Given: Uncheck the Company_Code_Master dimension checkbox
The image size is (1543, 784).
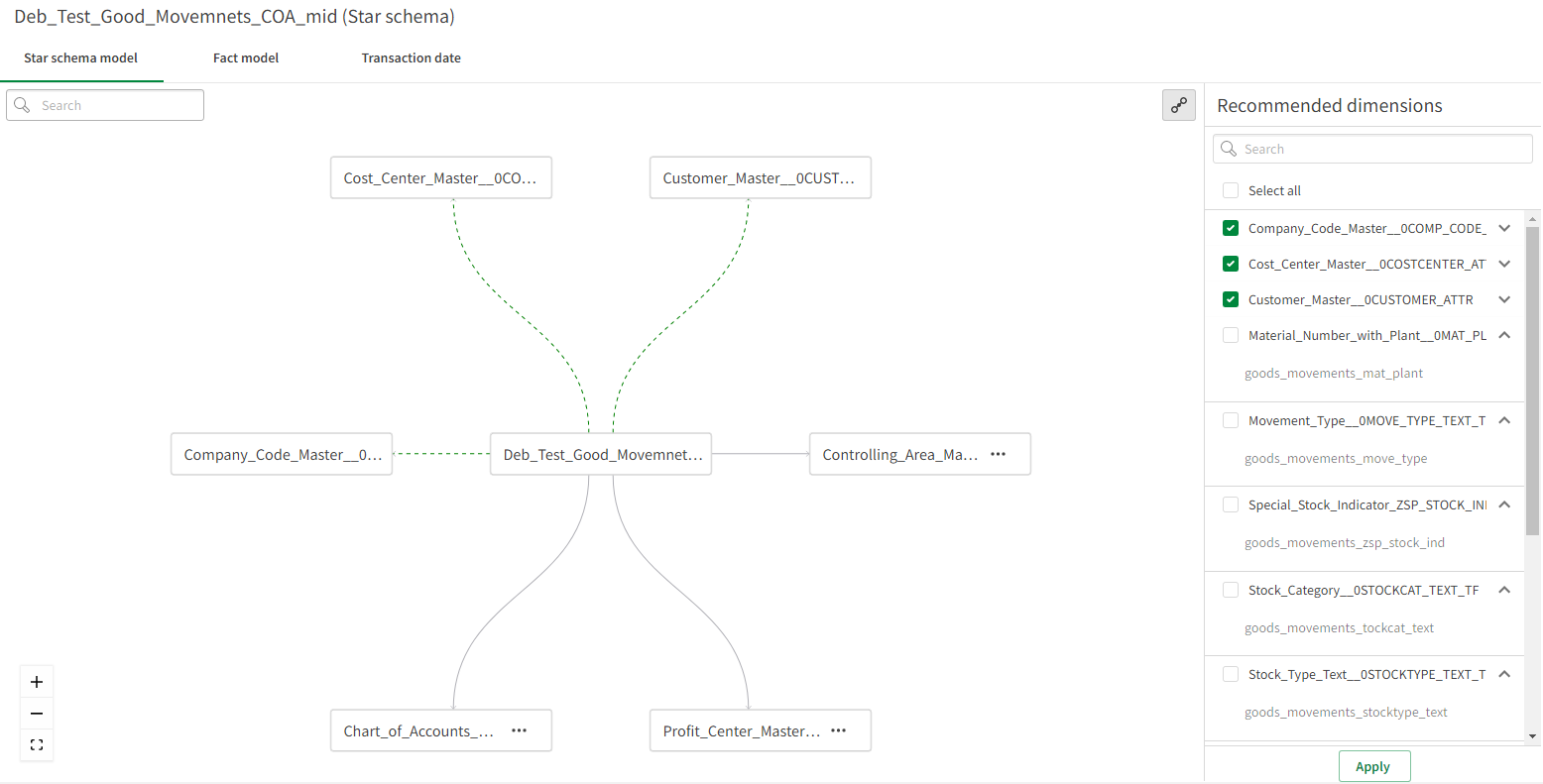Looking at the screenshot, I should [1231, 228].
